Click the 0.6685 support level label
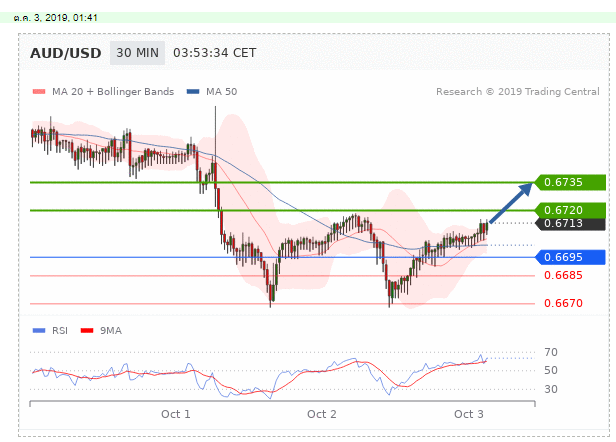The width and height of the screenshot is (616, 442). coord(563,275)
